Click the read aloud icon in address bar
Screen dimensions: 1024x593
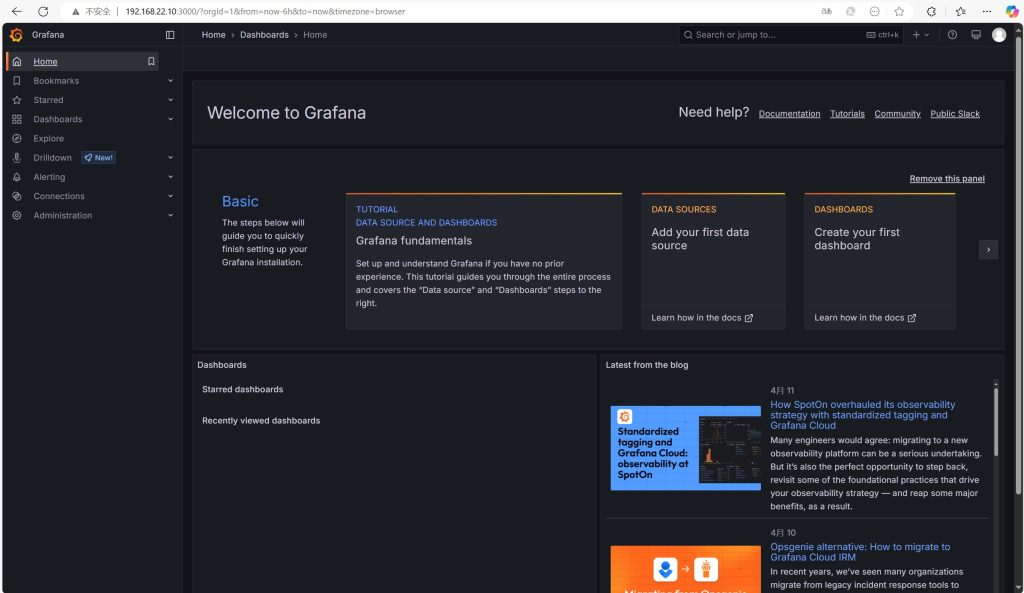coord(827,11)
